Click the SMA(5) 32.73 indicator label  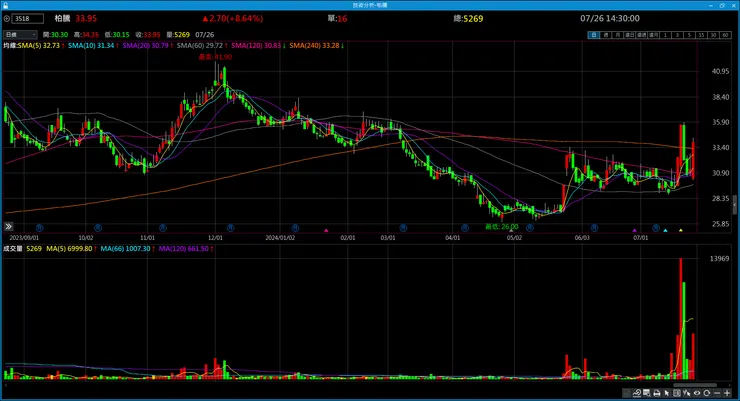39,45
